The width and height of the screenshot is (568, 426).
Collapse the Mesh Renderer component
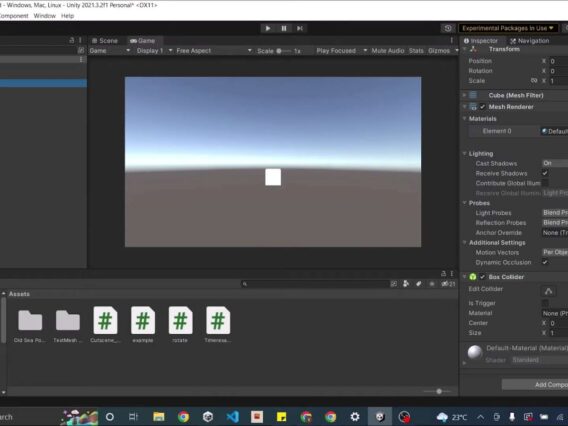pyautogui.click(x=464, y=106)
